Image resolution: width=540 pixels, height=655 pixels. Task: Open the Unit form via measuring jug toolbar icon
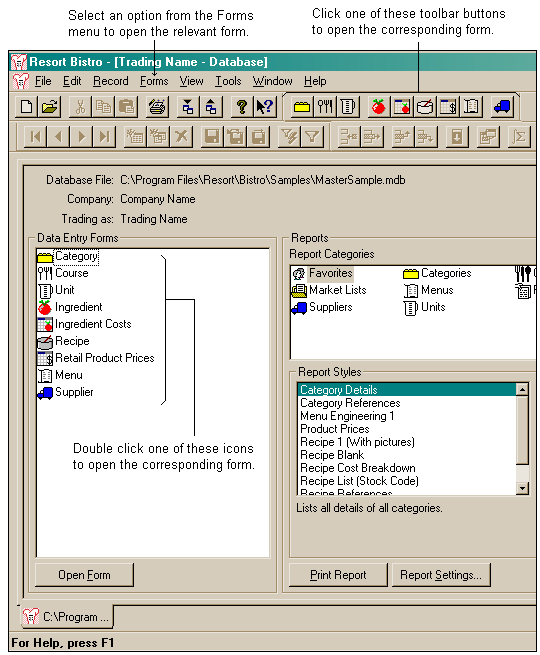[x=347, y=107]
